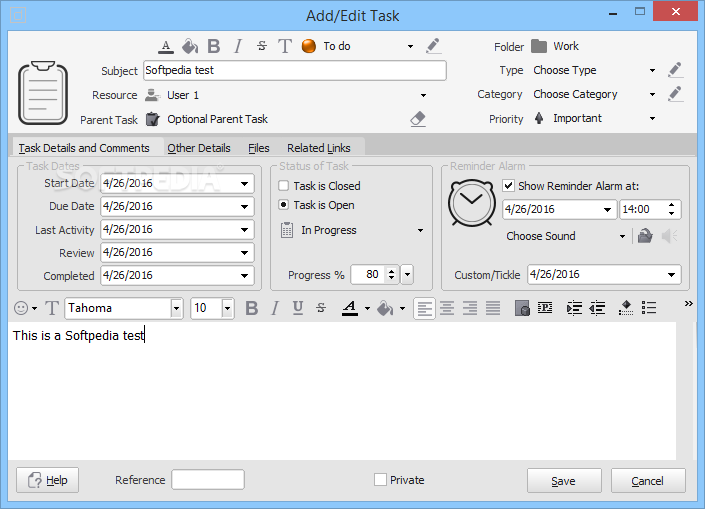
Task: Clear parent task with the eraser icon
Action: pyautogui.click(x=418, y=119)
